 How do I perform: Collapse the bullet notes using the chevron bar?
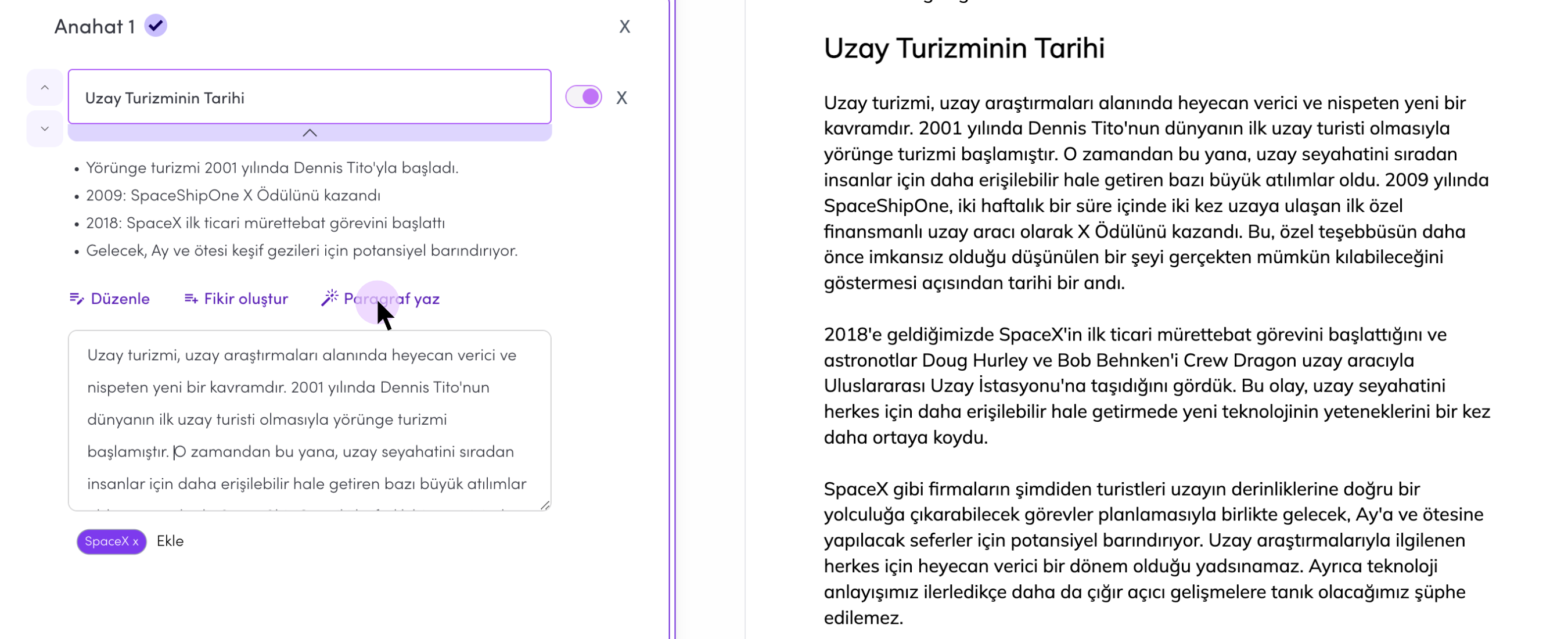pos(309,133)
